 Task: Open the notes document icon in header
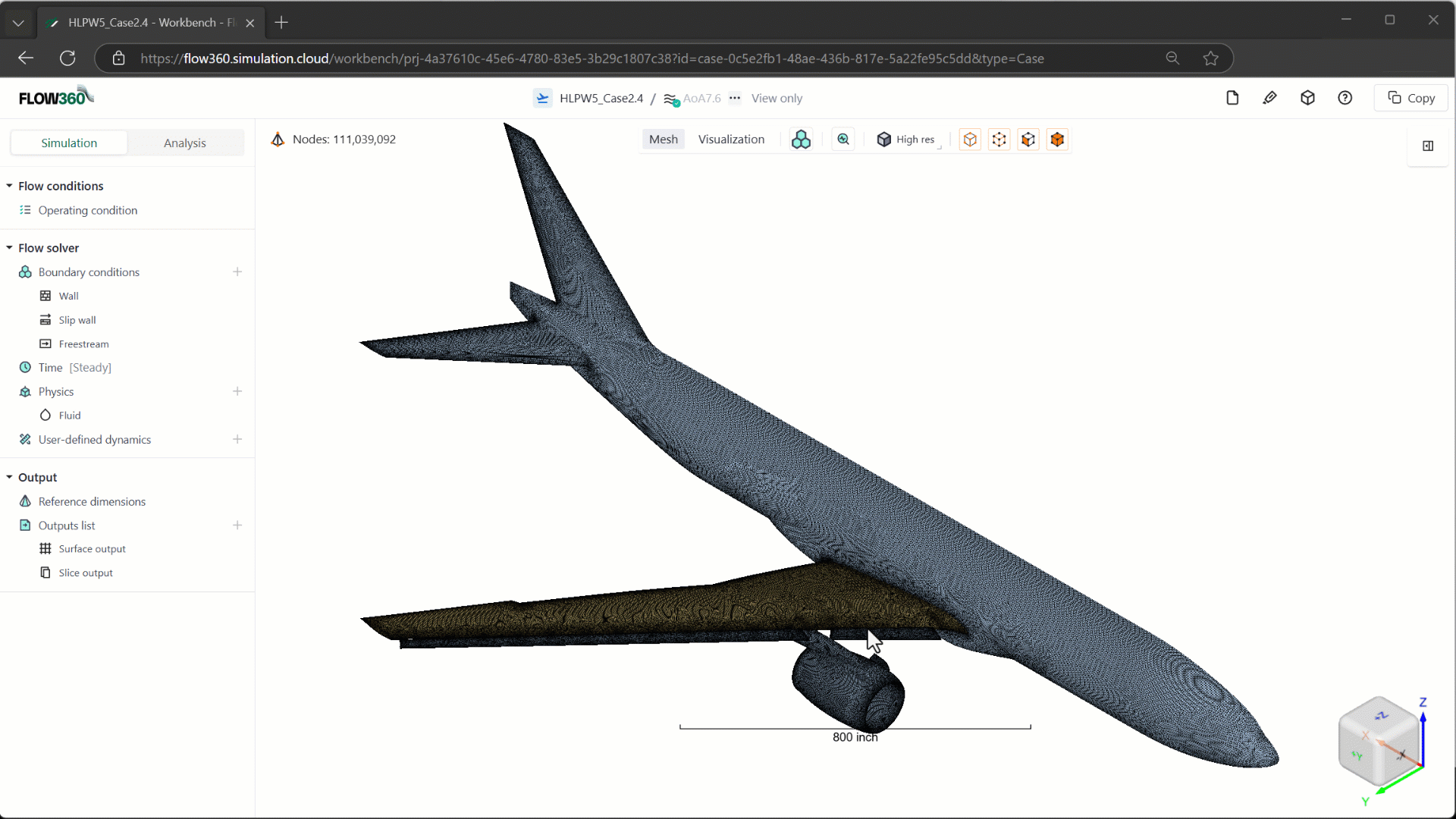(x=1232, y=98)
